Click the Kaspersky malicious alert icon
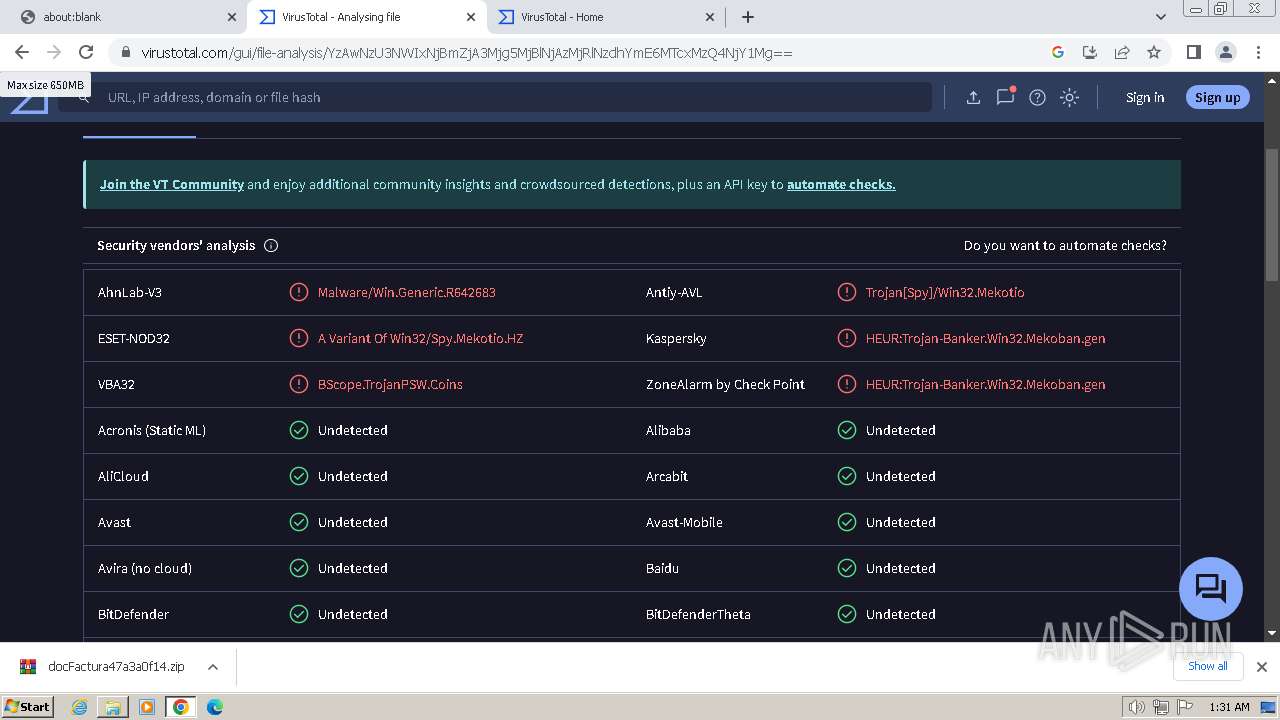Viewport: 1280px width, 720px height. click(x=847, y=338)
